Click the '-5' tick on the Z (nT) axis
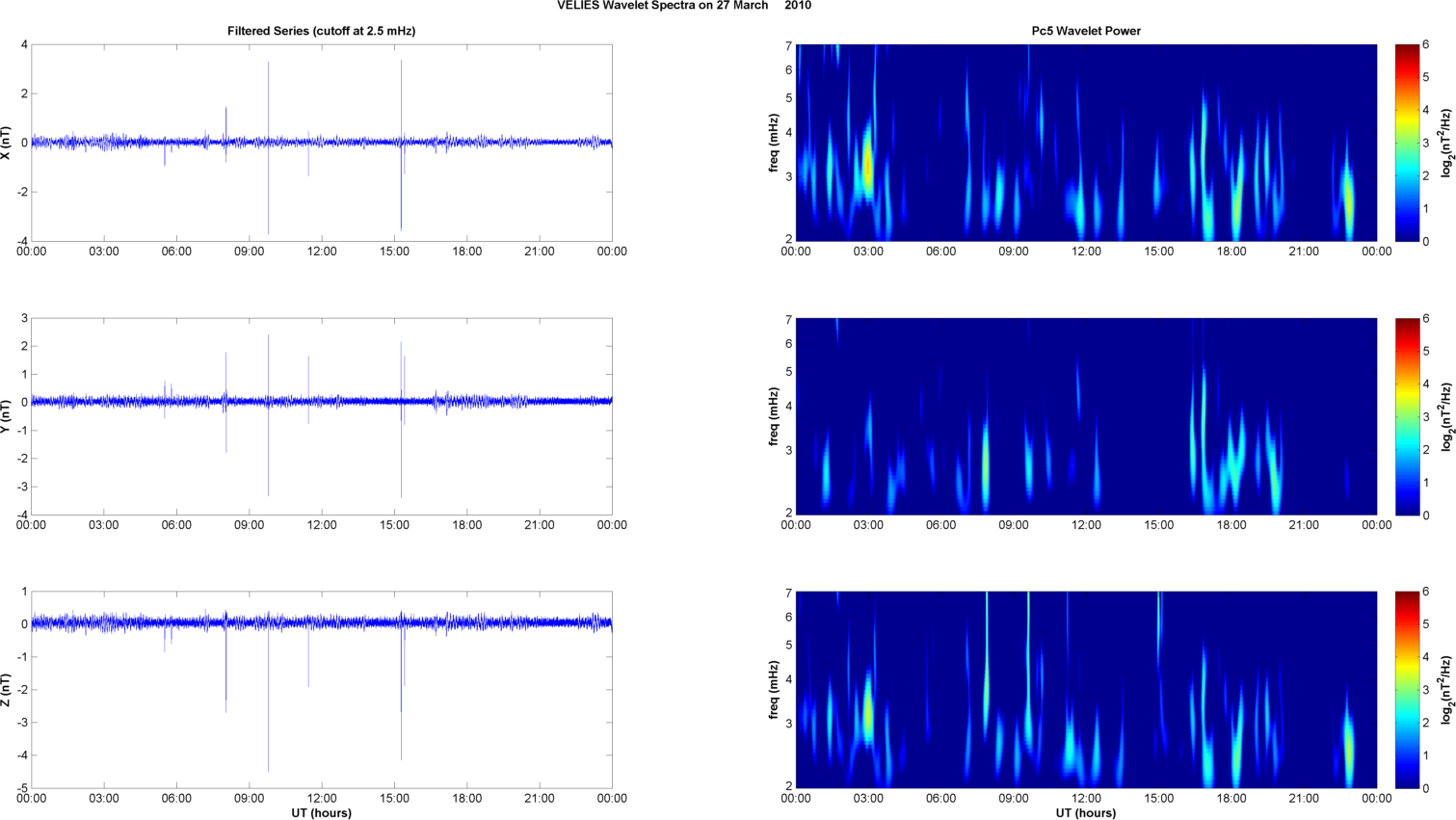The height and width of the screenshot is (820, 1456). click(21, 788)
